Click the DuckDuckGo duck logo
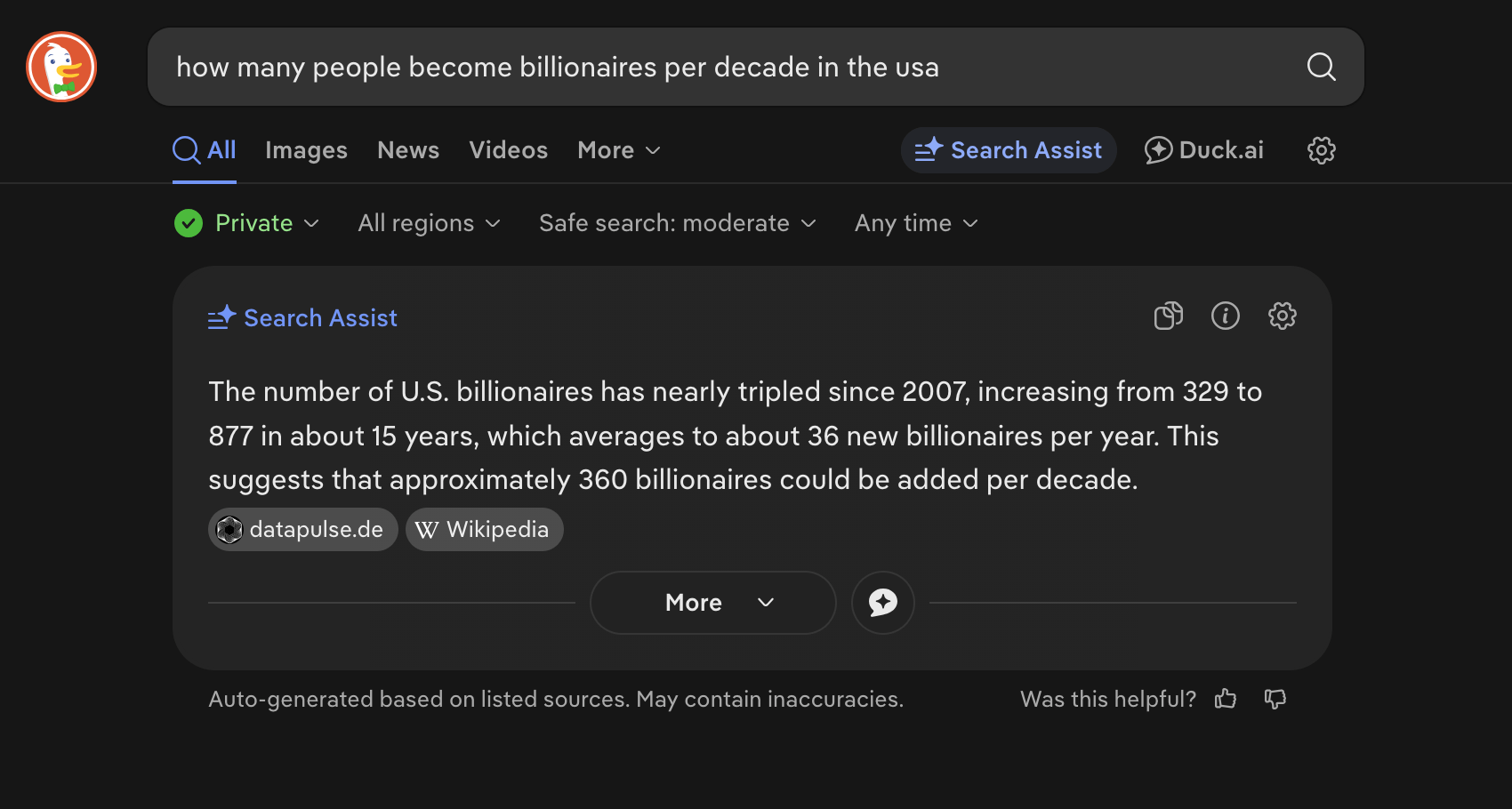1512x809 pixels. (x=61, y=67)
